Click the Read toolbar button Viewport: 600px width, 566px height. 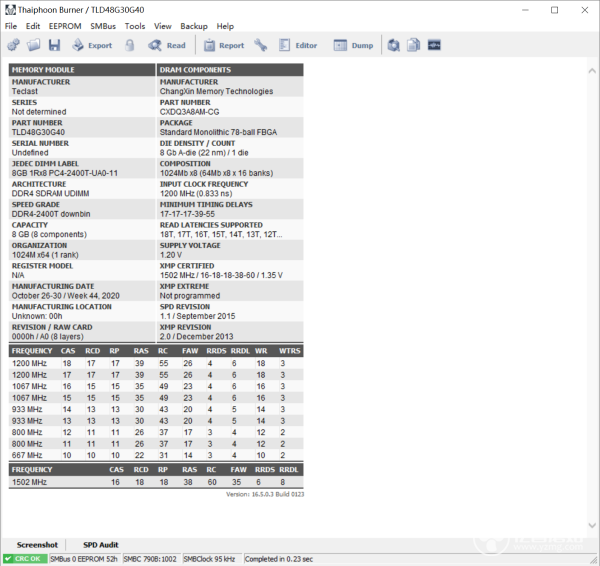(167, 45)
